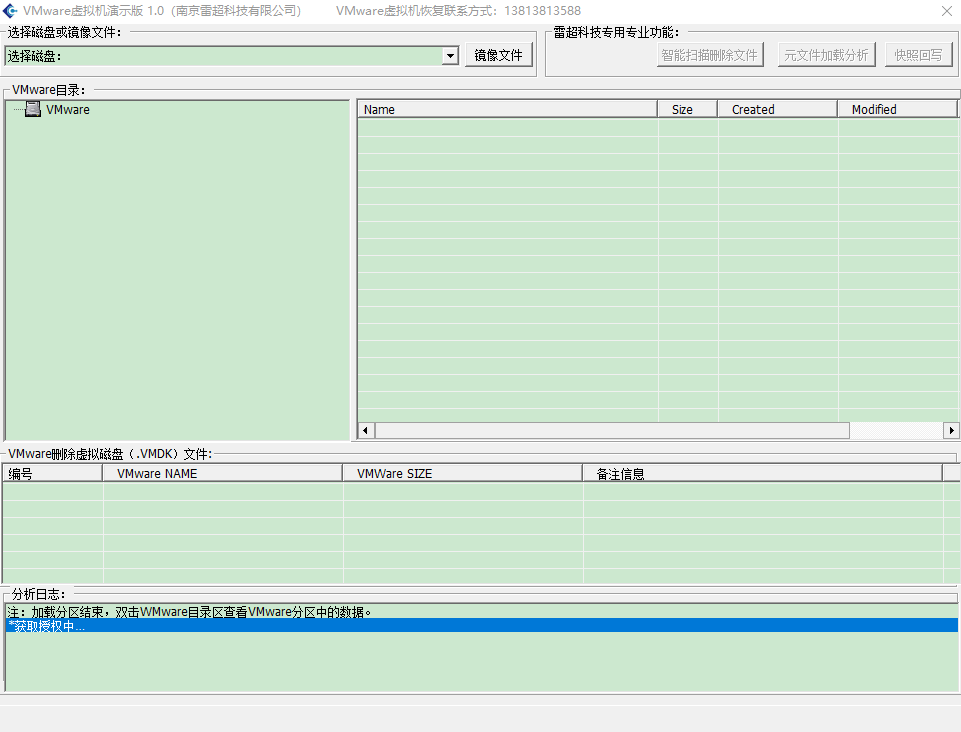Select log line 注：加载分区结束
Image resolution: width=961 pixels, height=732 pixels.
(482, 612)
